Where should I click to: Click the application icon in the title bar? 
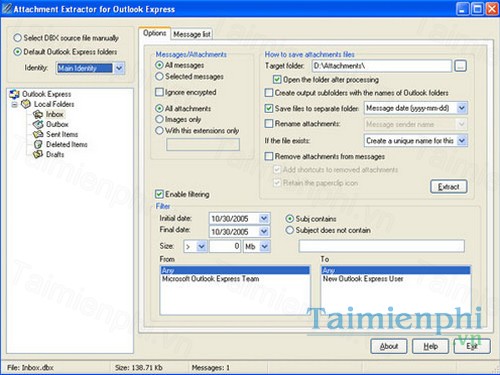click(x=7, y=9)
